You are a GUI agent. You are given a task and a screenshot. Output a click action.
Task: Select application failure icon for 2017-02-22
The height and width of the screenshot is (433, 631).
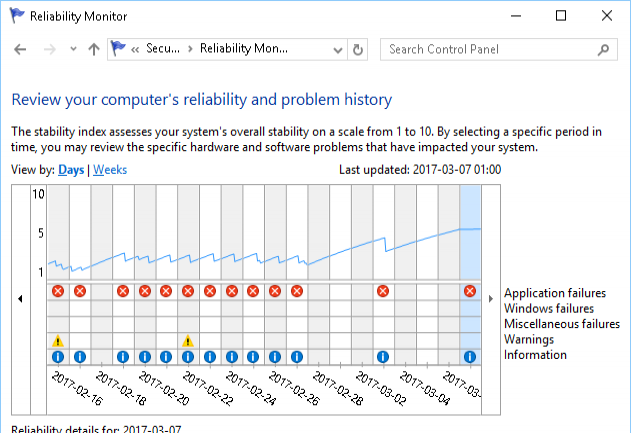(188, 291)
